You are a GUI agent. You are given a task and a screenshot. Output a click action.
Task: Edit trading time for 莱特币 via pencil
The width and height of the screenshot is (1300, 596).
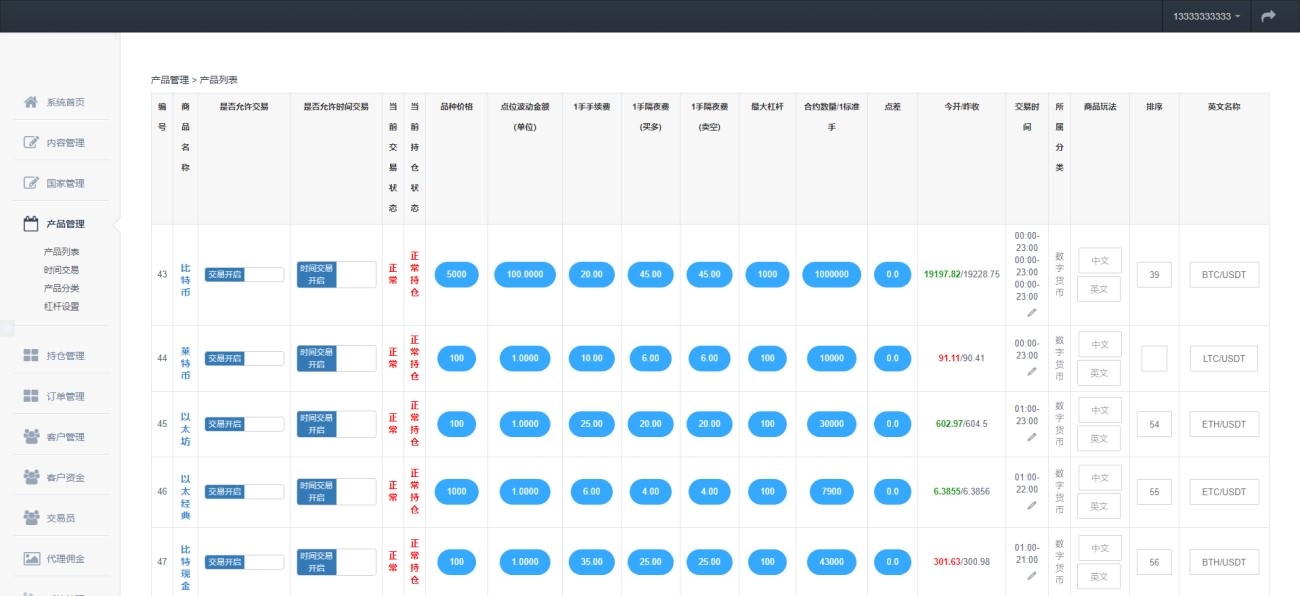click(x=1031, y=372)
